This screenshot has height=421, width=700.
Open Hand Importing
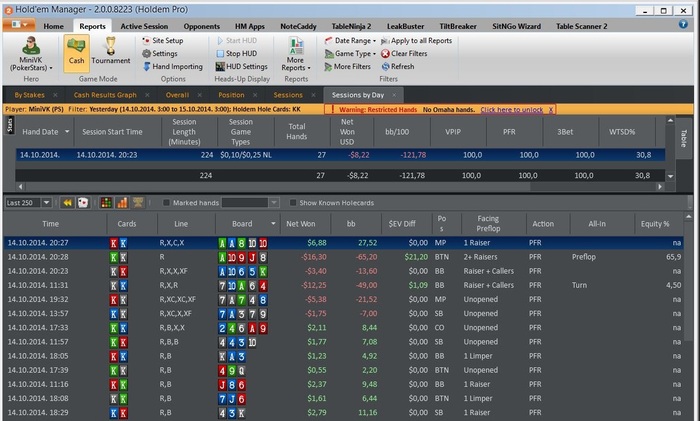point(173,67)
